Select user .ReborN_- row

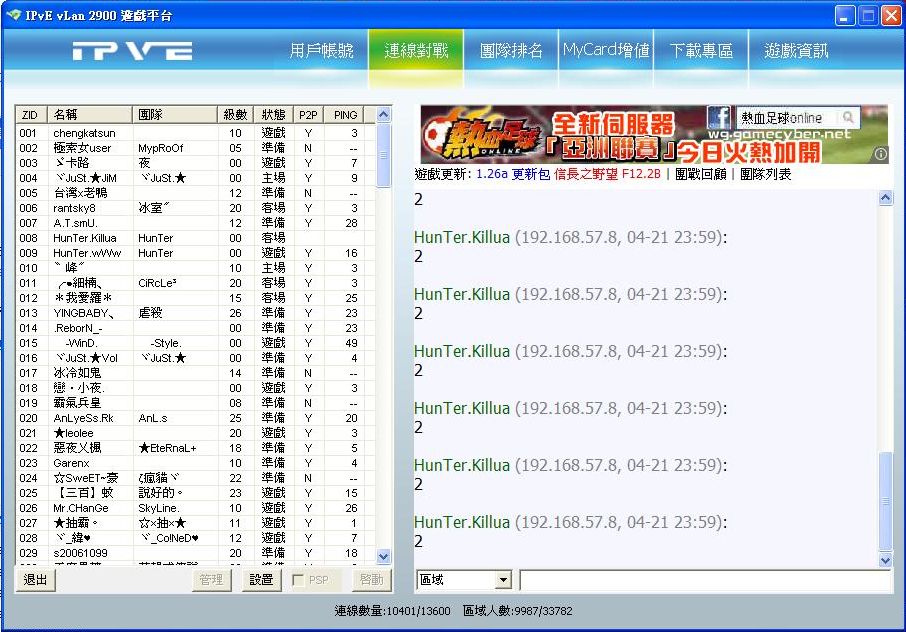[195, 328]
